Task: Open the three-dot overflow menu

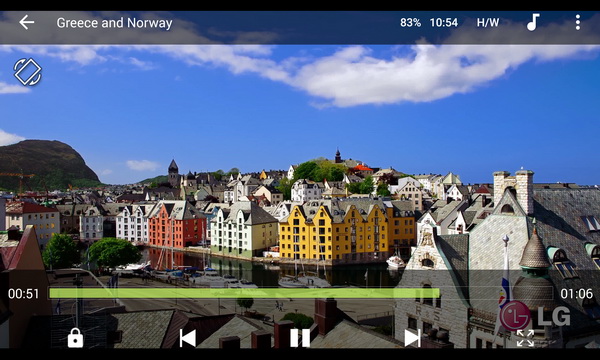Action: pyautogui.click(x=577, y=23)
